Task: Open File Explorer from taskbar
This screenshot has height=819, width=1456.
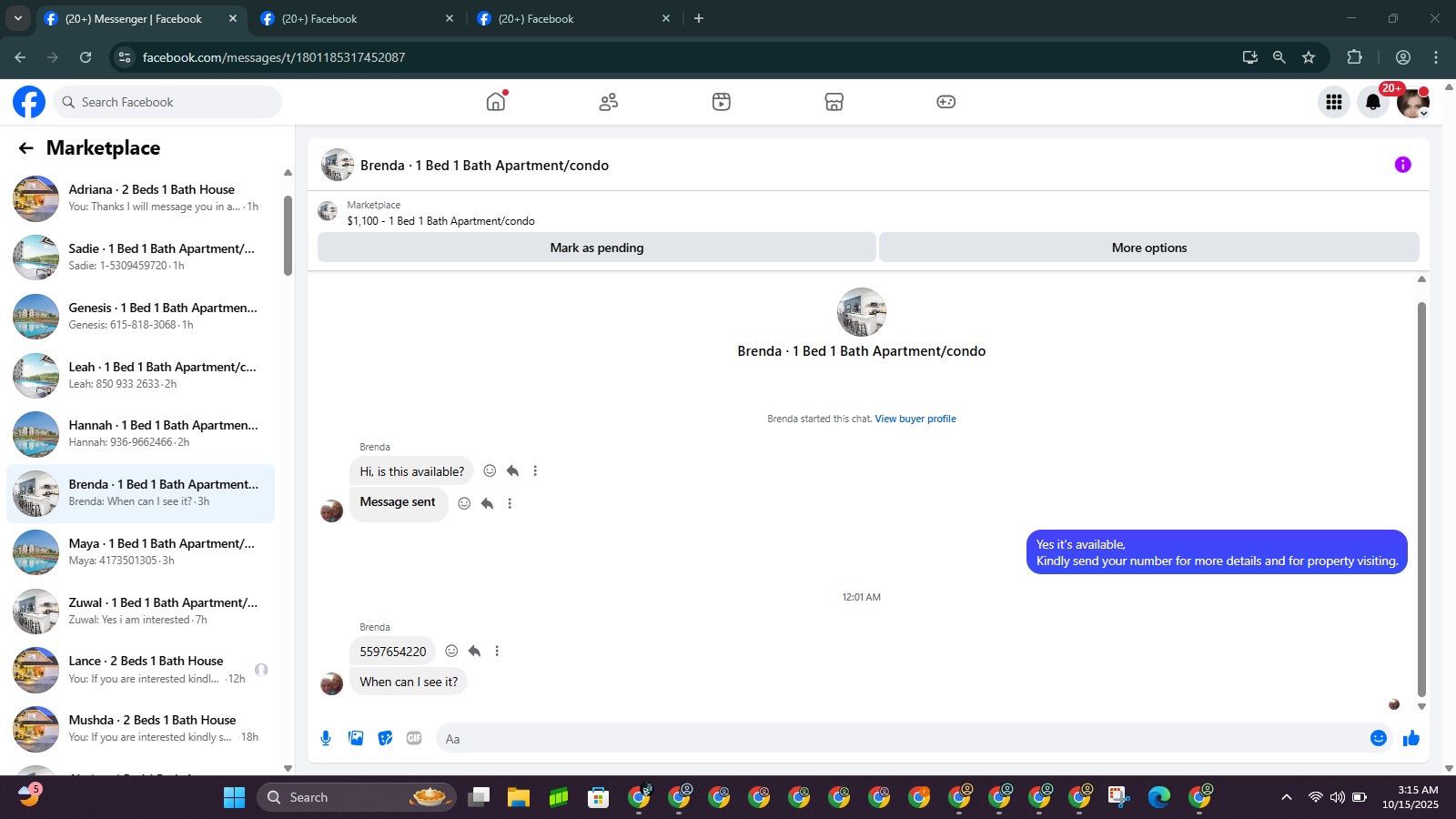Action: pyautogui.click(x=519, y=797)
